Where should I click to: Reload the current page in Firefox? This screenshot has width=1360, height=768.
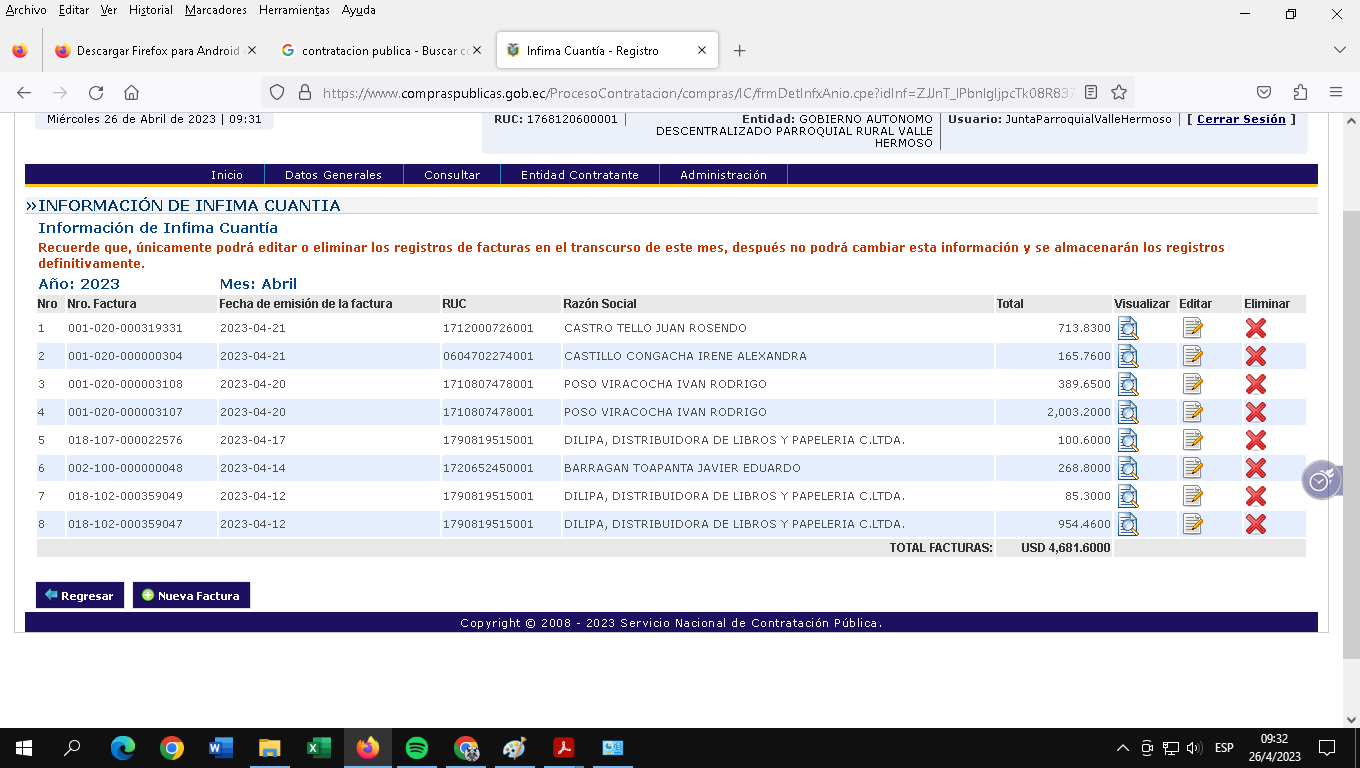(96, 93)
